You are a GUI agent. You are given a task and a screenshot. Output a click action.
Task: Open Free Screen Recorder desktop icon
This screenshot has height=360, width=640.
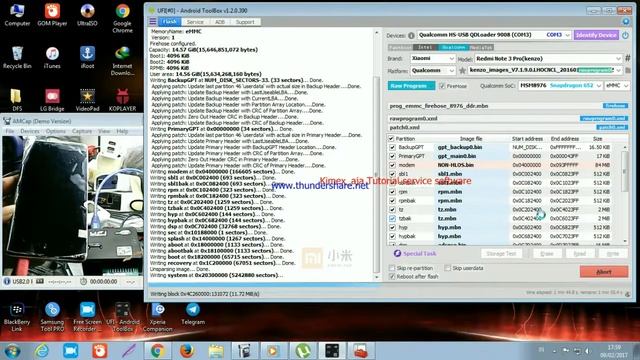(x=87, y=317)
